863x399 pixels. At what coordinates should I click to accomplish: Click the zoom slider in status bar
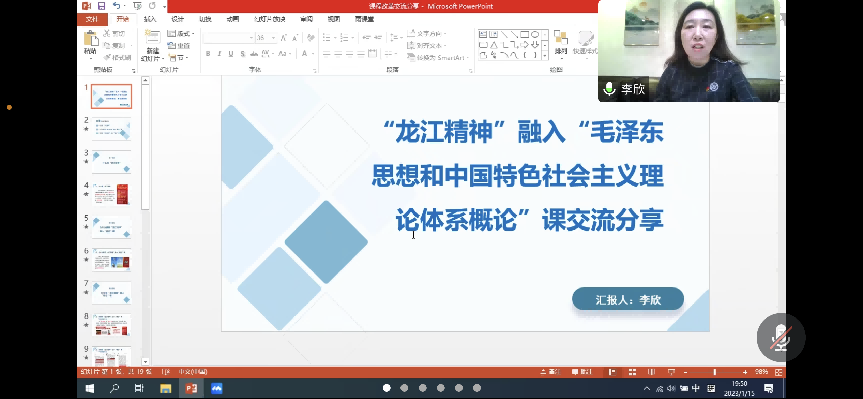(x=714, y=372)
